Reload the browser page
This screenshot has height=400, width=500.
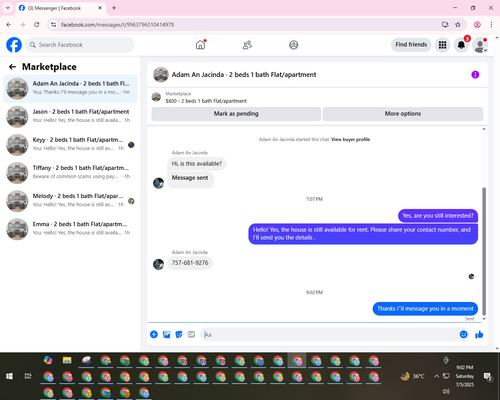pyautogui.click(x=37, y=25)
